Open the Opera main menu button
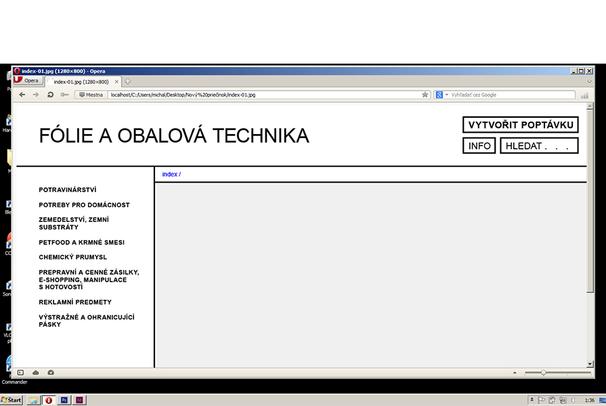This screenshot has height=406, width=606. 29,81
